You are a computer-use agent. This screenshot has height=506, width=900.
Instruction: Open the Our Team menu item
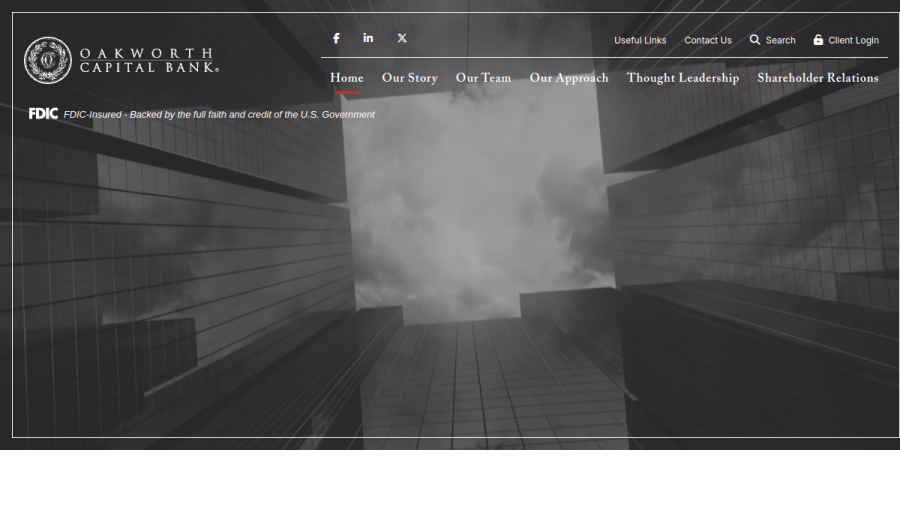(483, 78)
